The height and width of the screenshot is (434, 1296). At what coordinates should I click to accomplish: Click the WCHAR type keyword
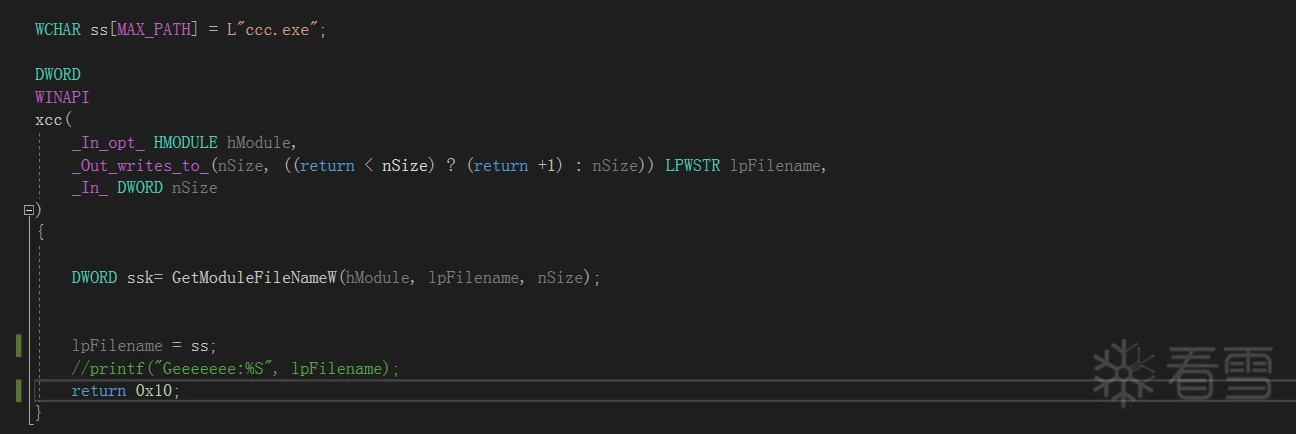pos(58,29)
